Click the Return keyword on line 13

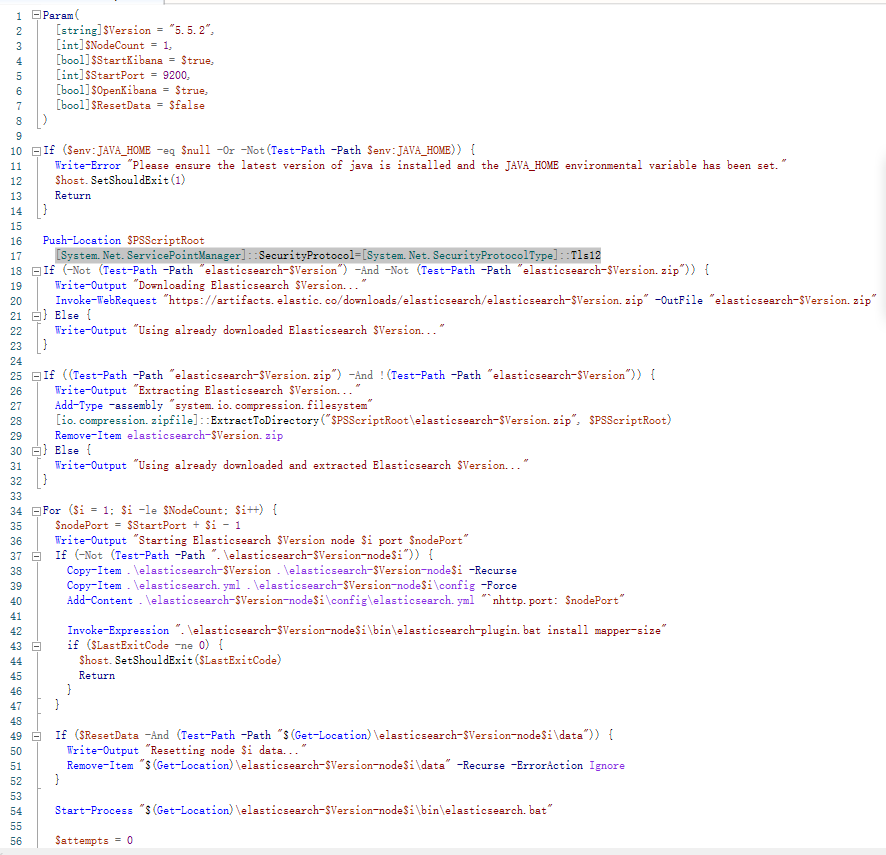tap(73, 196)
